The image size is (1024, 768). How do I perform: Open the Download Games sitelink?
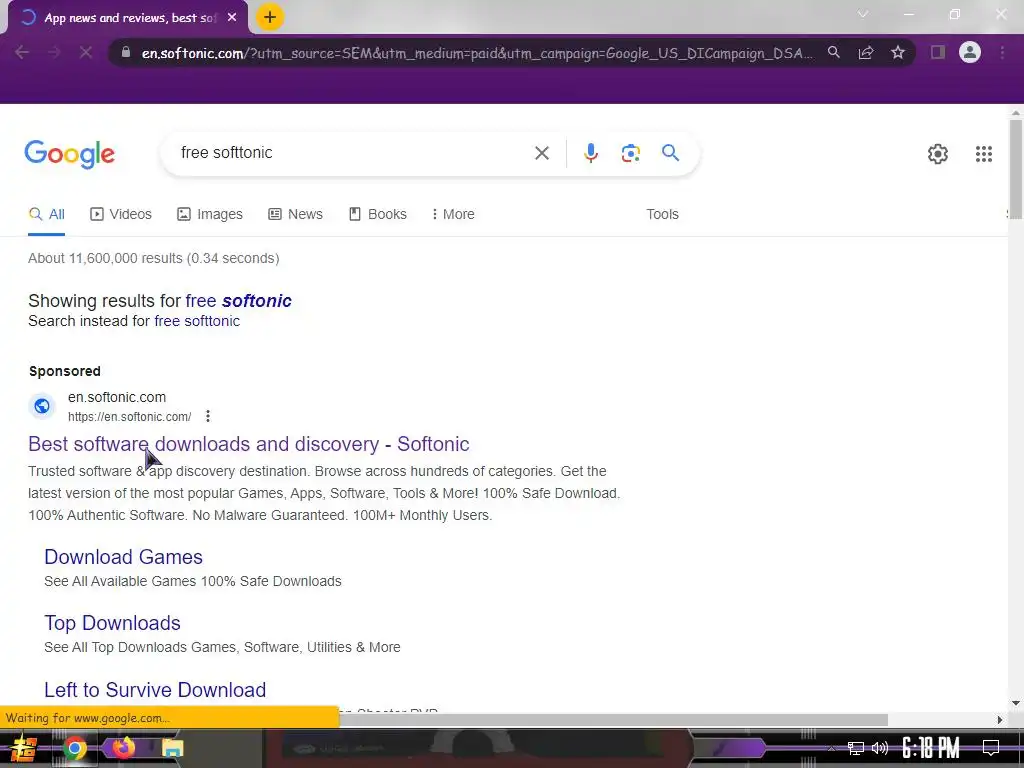point(123,557)
